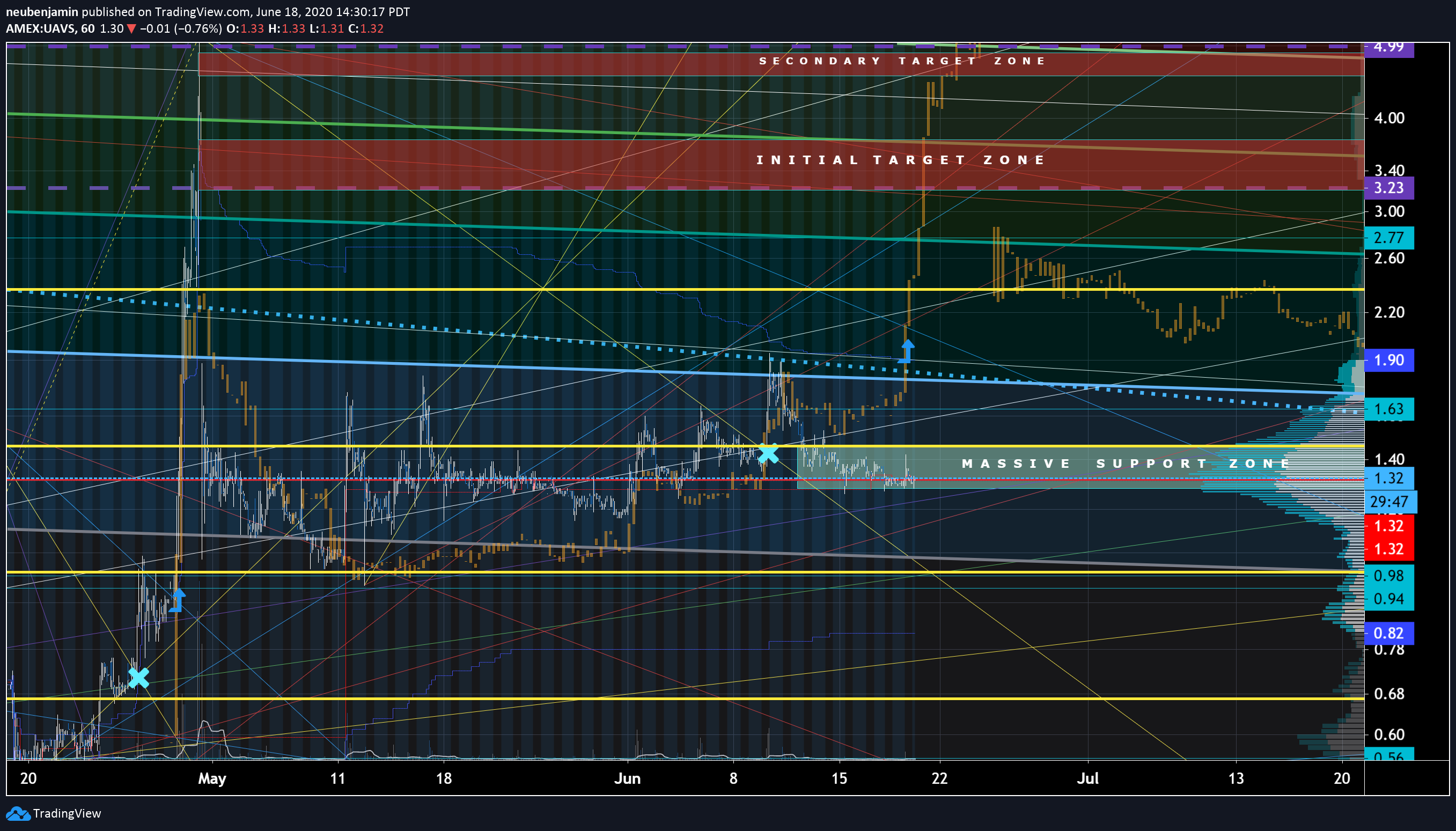Click the 0.60 price axis tick
The height and width of the screenshot is (831, 1456).
coord(1389,734)
